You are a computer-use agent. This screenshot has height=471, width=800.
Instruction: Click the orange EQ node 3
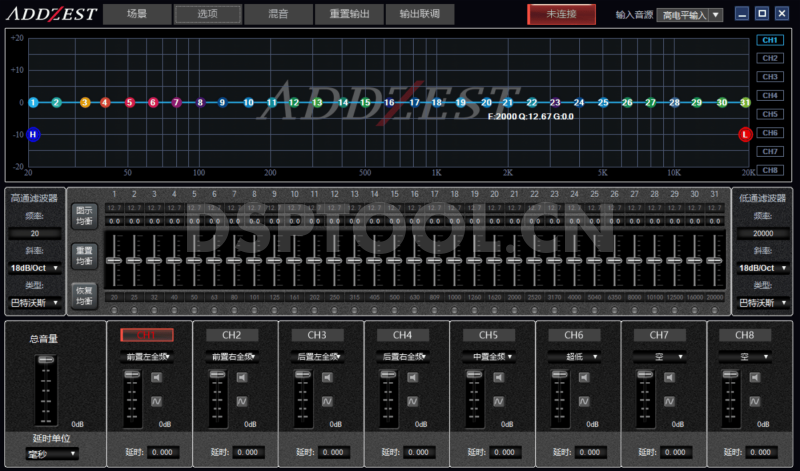point(85,102)
